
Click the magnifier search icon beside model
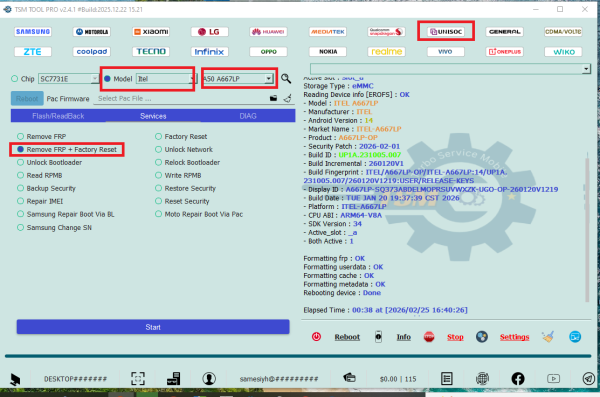click(286, 78)
